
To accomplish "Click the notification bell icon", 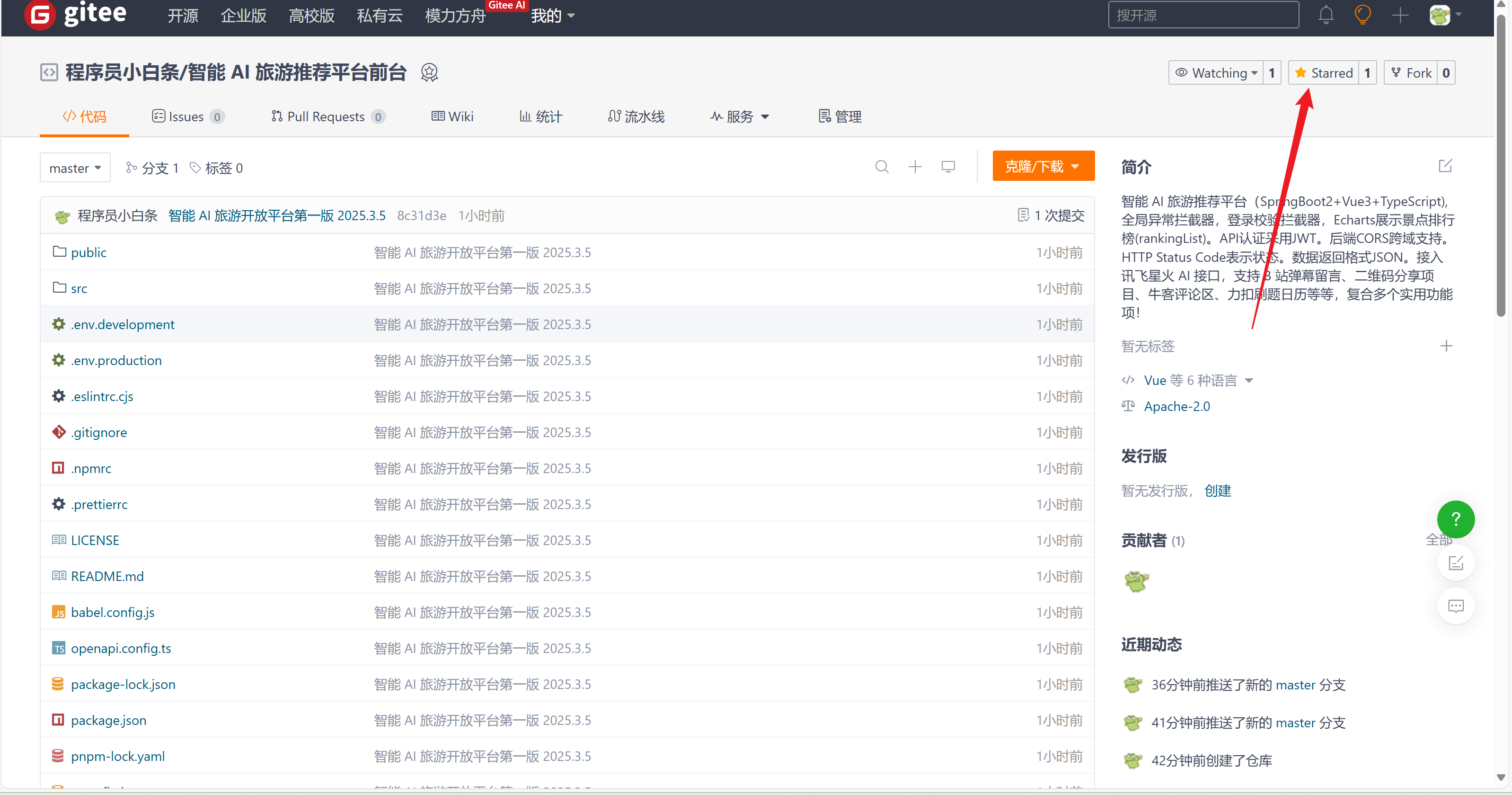I will coord(1326,15).
